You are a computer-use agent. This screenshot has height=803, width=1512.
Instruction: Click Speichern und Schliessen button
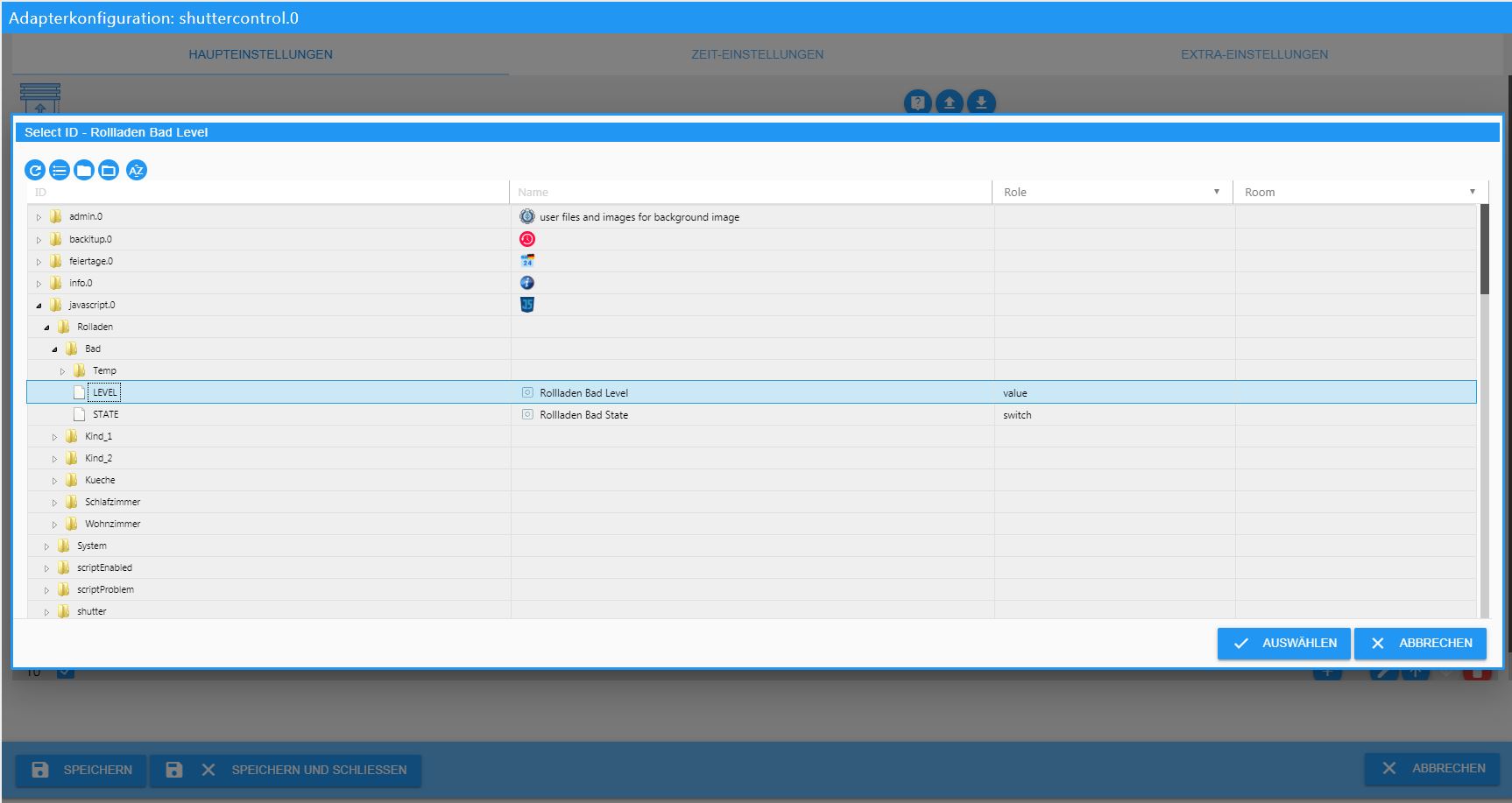[286, 770]
